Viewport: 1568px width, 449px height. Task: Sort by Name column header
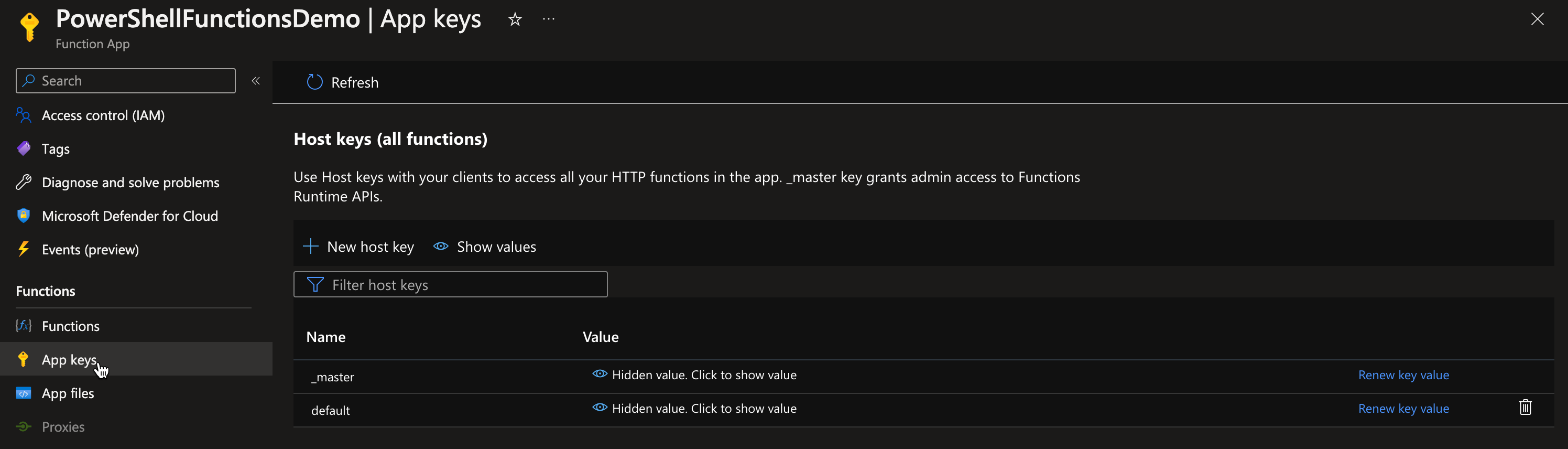point(325,337)
